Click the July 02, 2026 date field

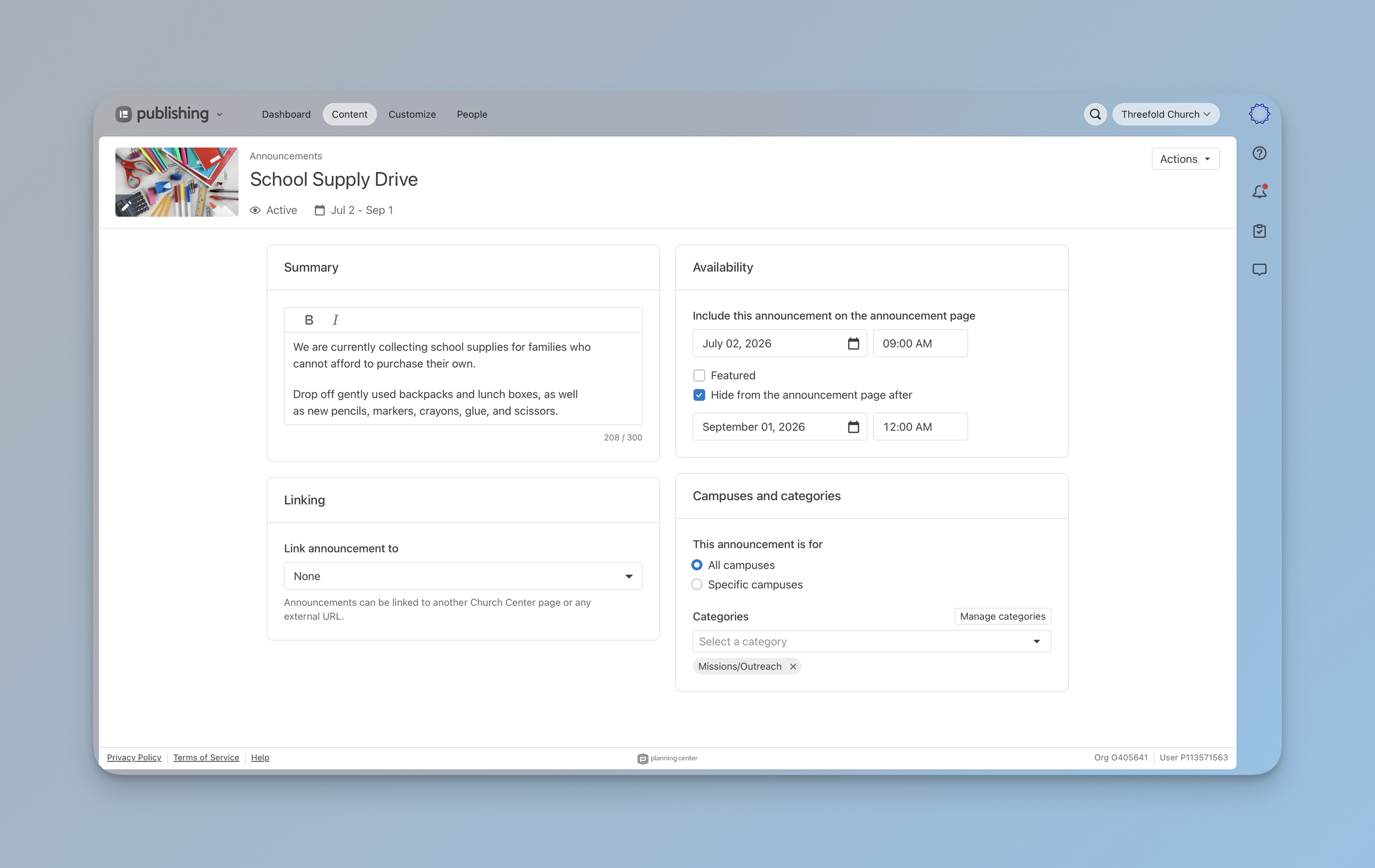coord(779,344)
